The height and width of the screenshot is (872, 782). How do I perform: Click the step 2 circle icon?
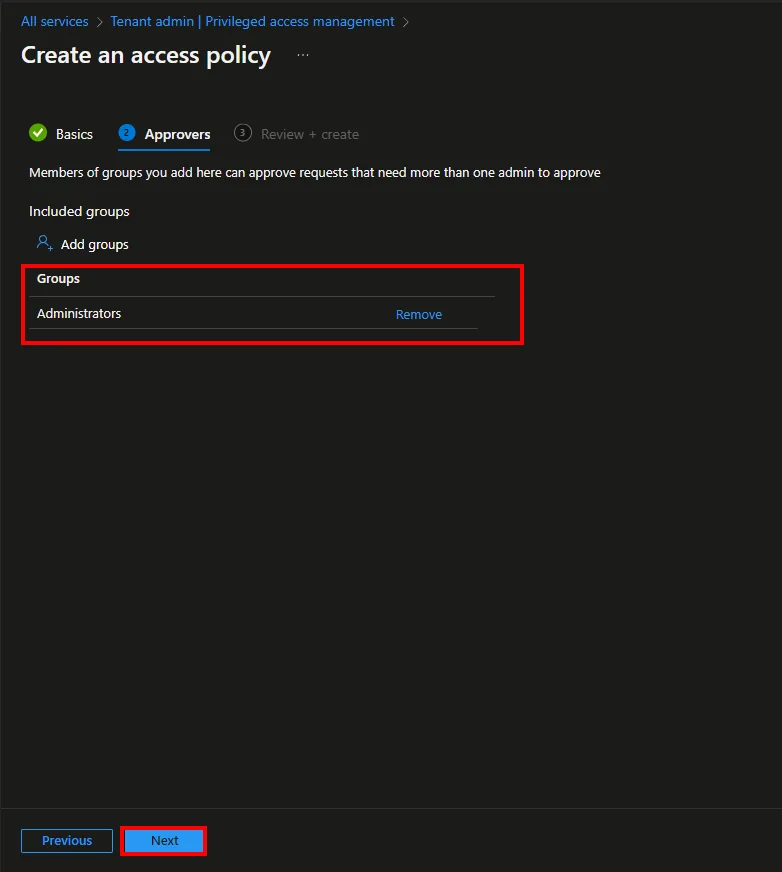[x=127, y=133]
